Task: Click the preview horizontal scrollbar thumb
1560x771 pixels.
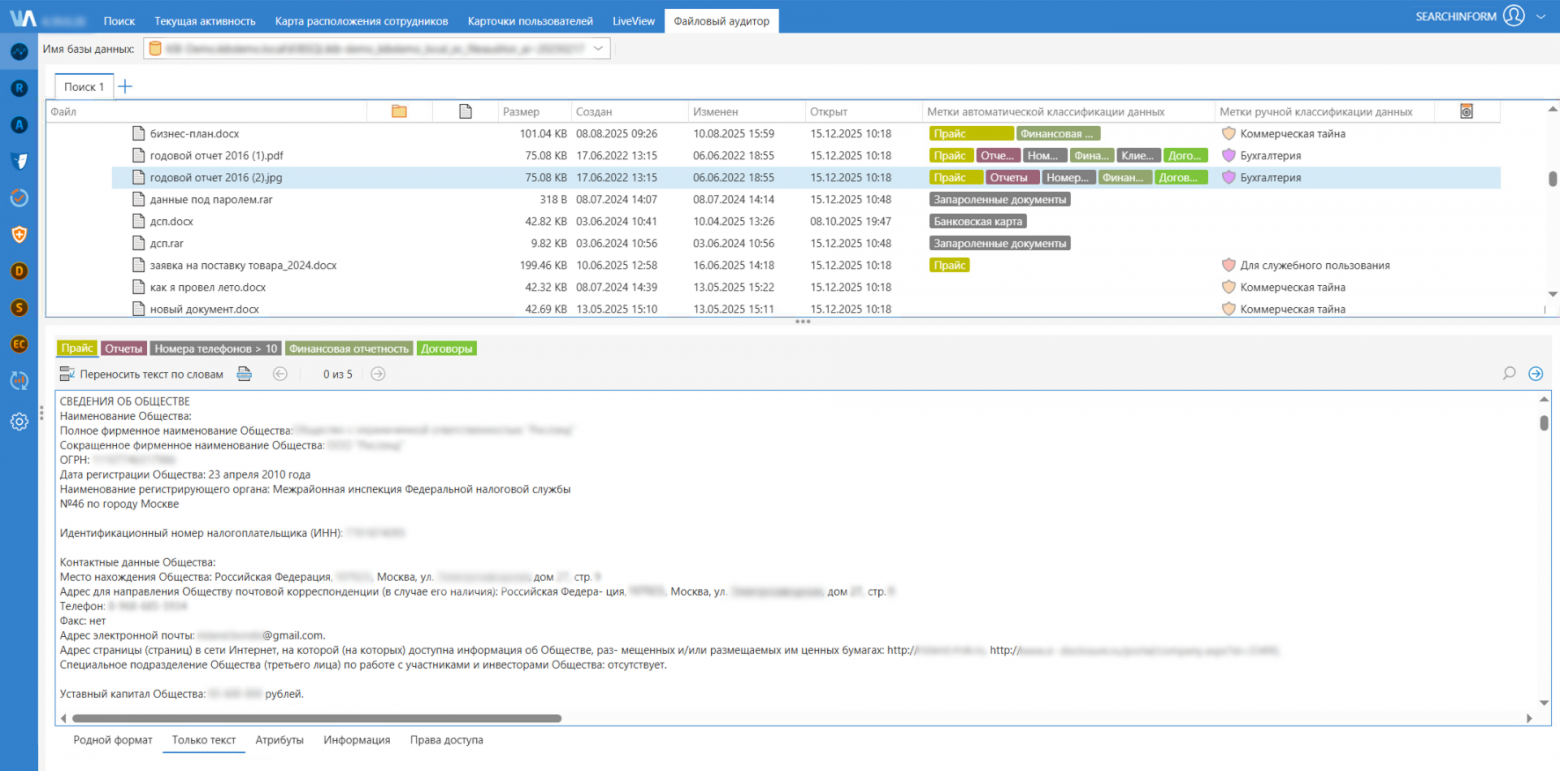Action: point(317,718)
